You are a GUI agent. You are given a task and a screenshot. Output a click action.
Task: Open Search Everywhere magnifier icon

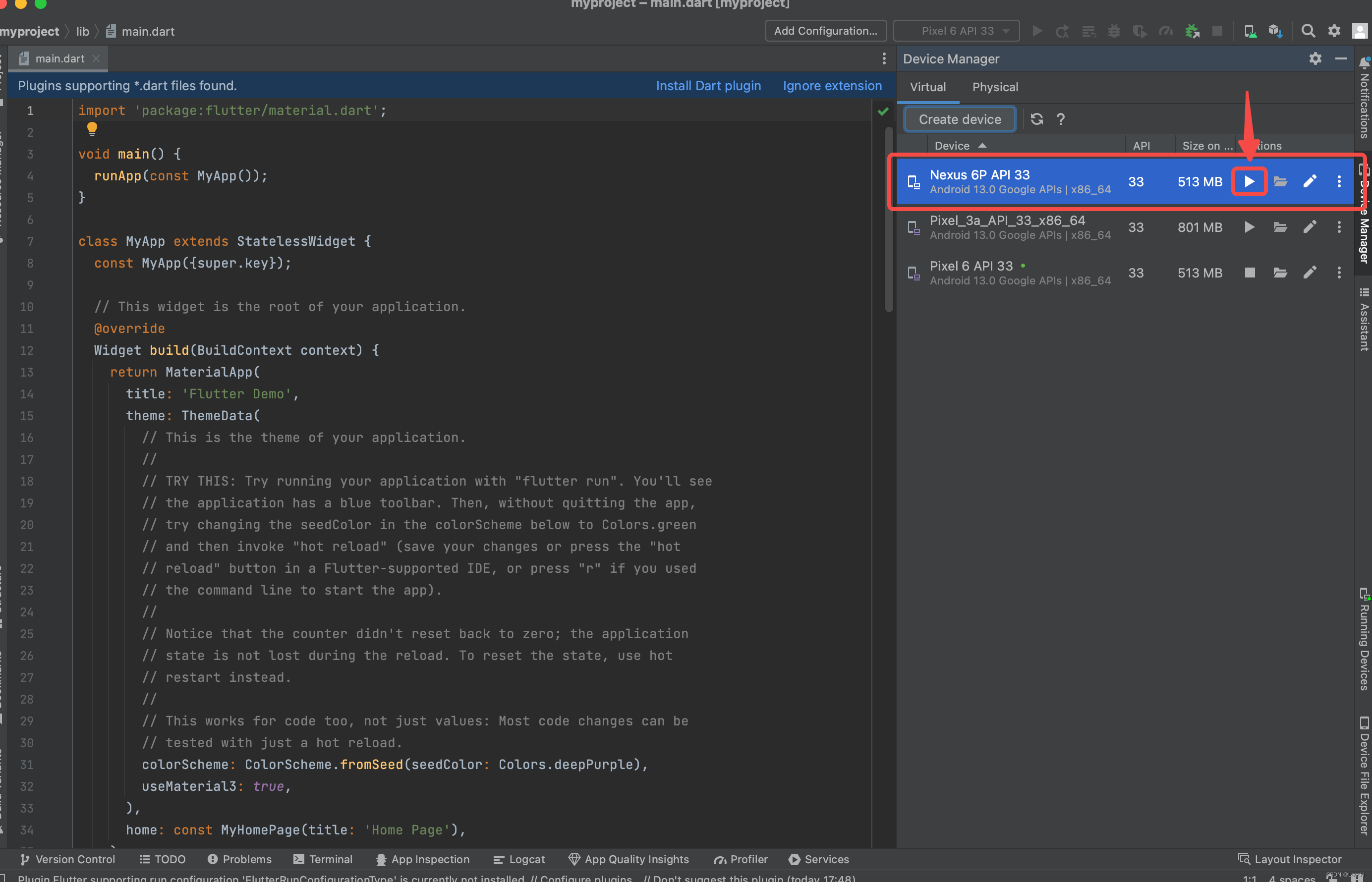pos(1308,31)
